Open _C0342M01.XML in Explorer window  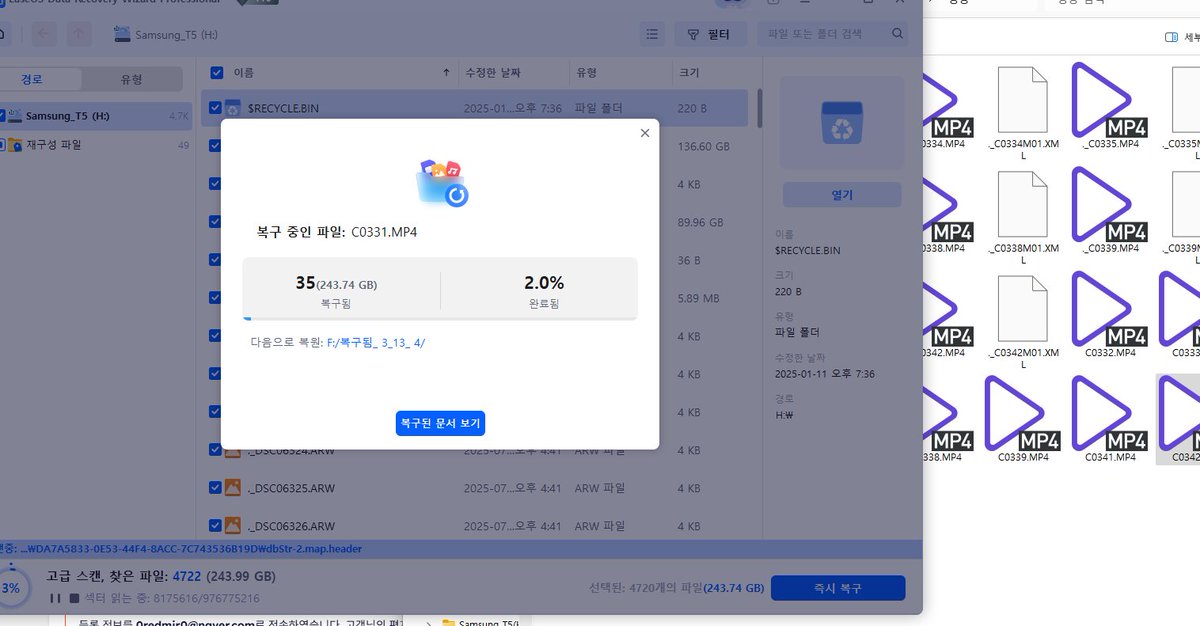coord(1023,322)
